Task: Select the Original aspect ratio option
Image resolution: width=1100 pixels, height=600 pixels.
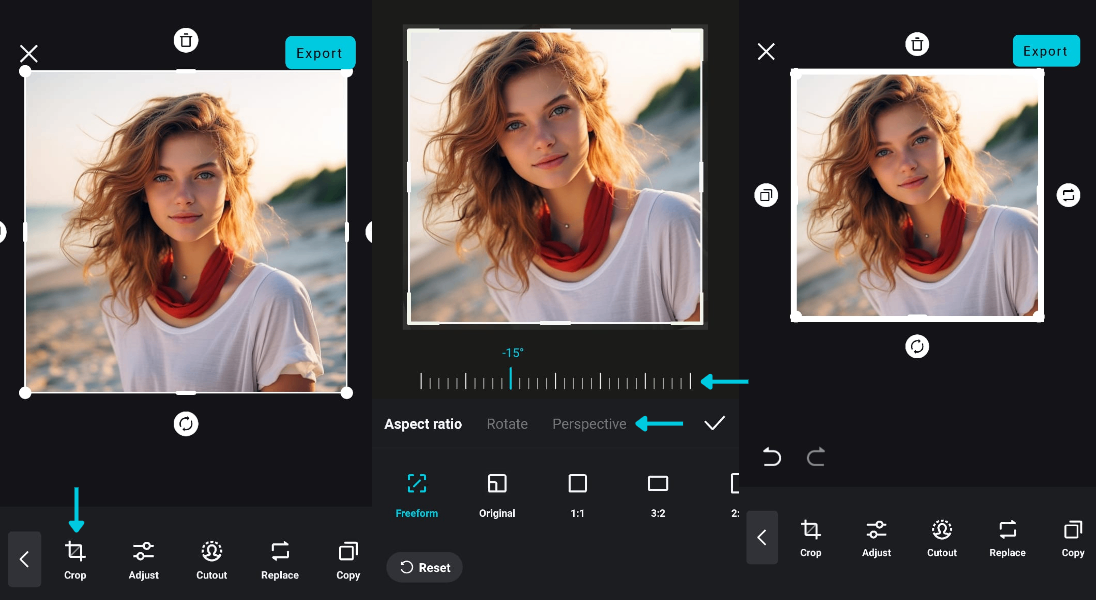Action: point(497,495)
